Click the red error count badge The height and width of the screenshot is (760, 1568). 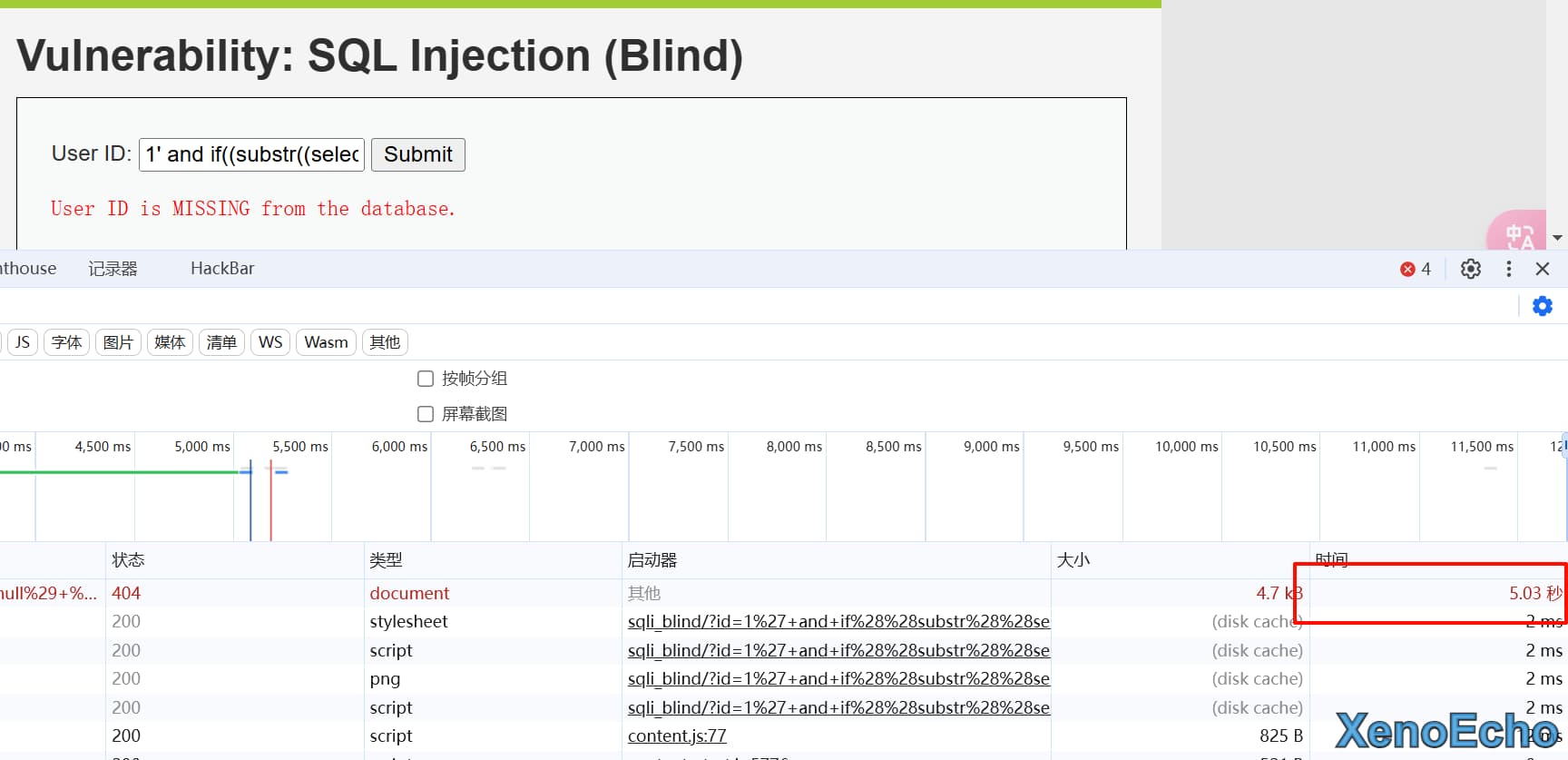[1415, 269]
